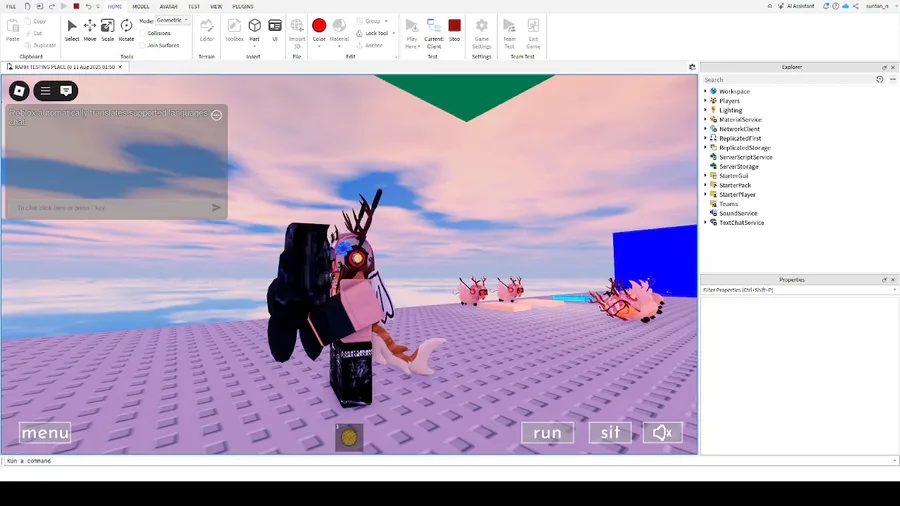
Task: Click the Anchor button
Action: (370, 45)
